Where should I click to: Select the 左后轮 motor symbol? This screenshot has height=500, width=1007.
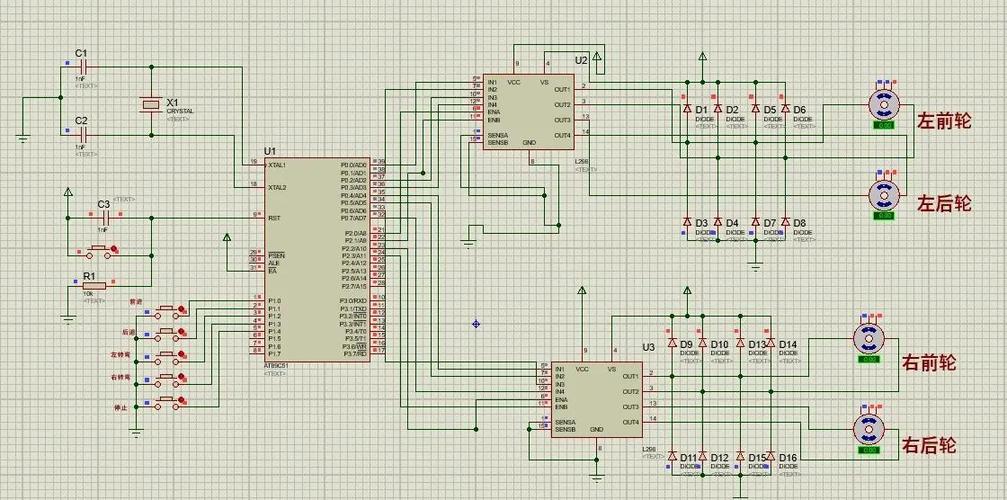883,195
